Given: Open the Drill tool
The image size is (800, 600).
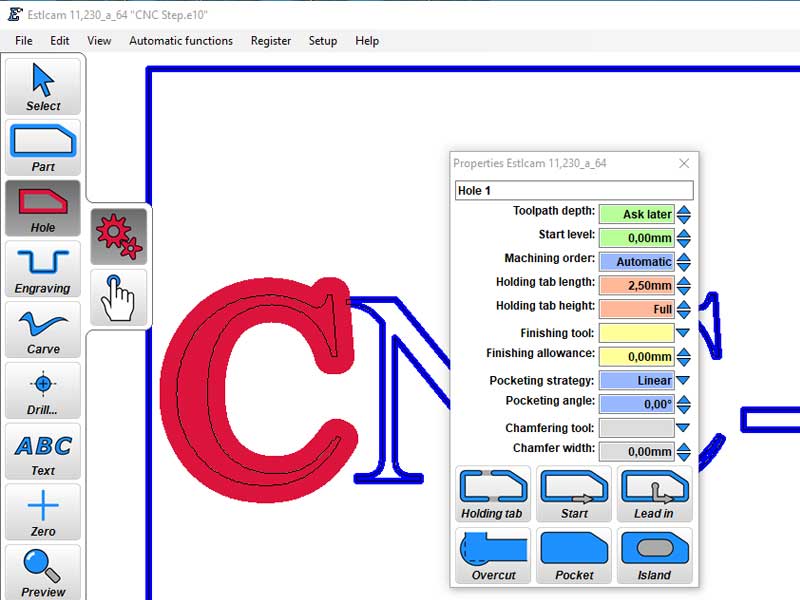Looking at the screenshot, I should [x=43, y=391].
